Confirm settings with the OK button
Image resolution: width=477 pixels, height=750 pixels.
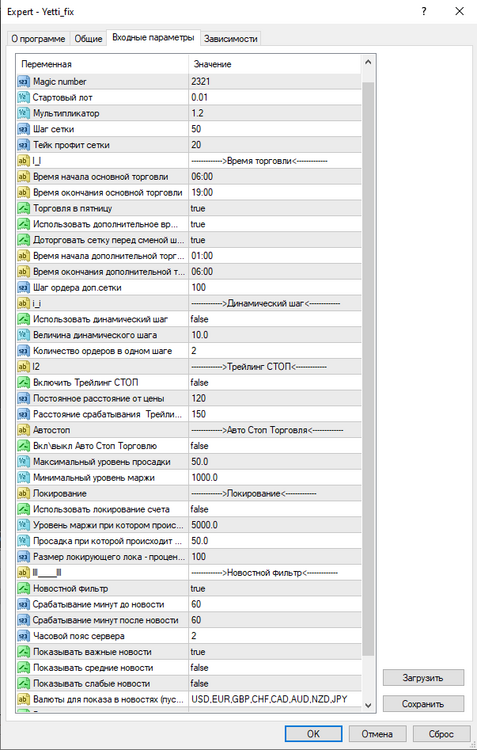[x=313, y=734]
